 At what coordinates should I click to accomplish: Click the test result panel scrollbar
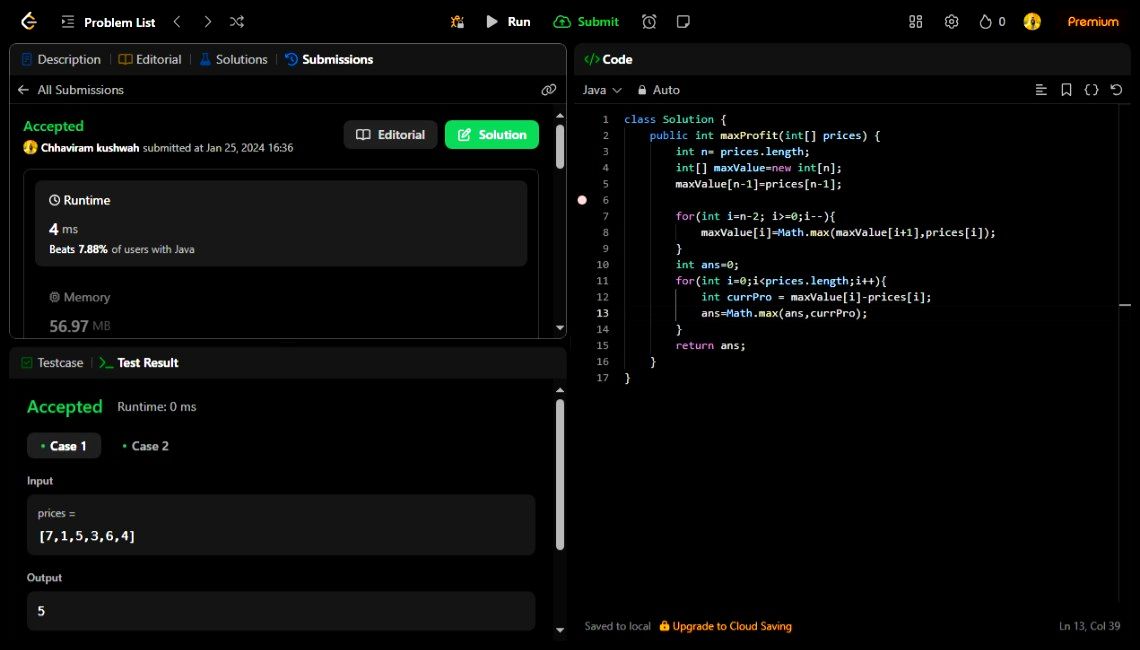pyautogui.click(x=560, y=474)
